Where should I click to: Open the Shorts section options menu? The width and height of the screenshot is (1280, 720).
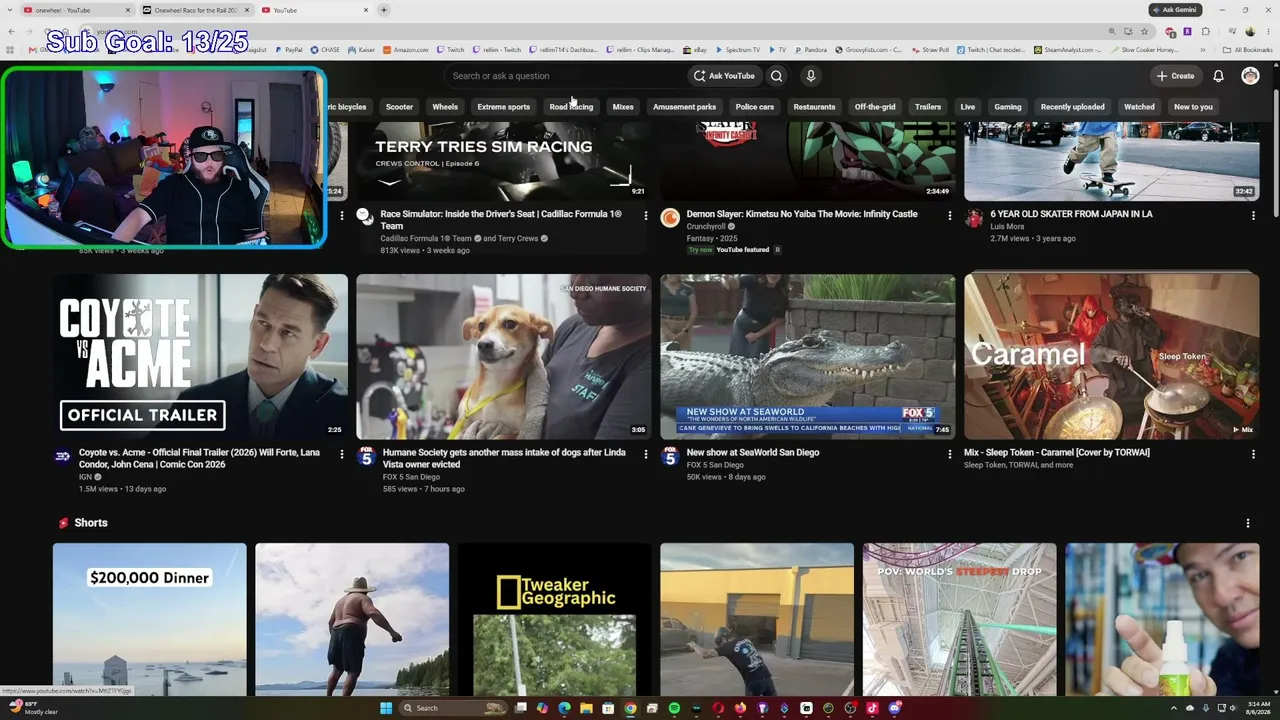pos(1248,523)
